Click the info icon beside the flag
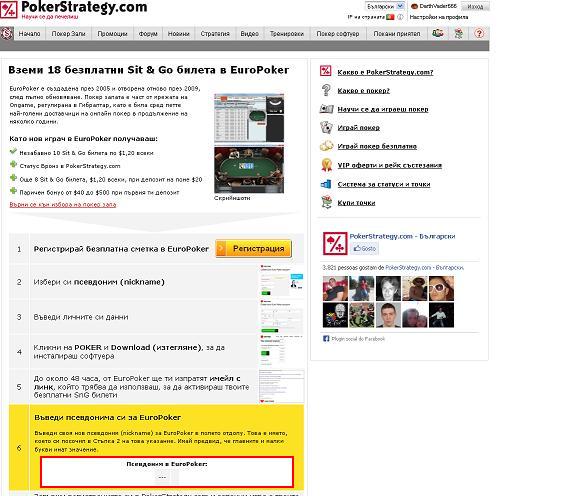This screenshot has width=563, height=496. (400, 17)
